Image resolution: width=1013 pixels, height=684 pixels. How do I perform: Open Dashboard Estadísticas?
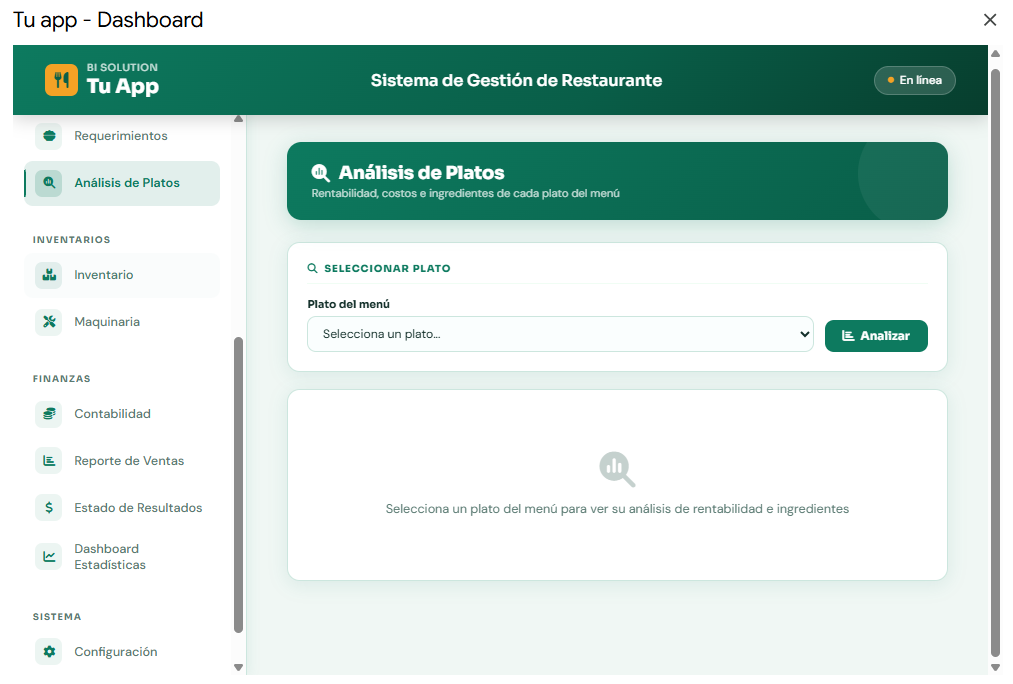coord(122,557)
